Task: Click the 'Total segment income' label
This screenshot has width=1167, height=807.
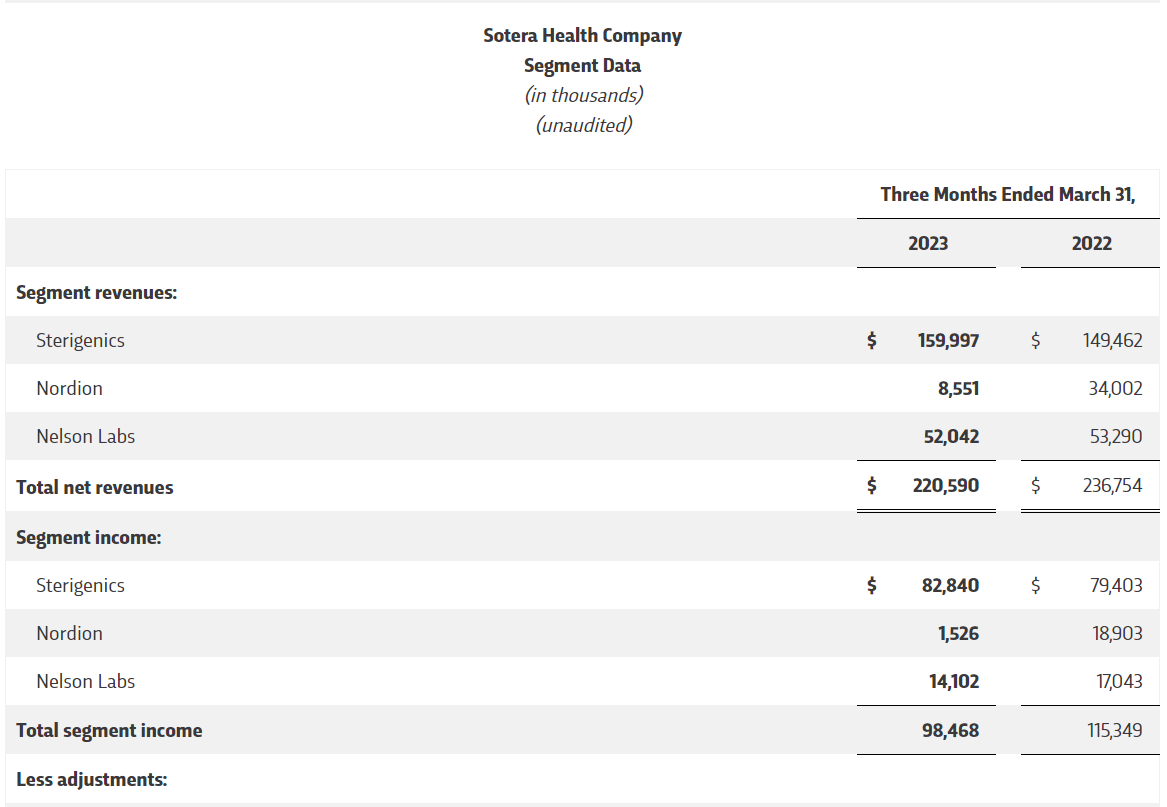Action: [x=109, y=730]
